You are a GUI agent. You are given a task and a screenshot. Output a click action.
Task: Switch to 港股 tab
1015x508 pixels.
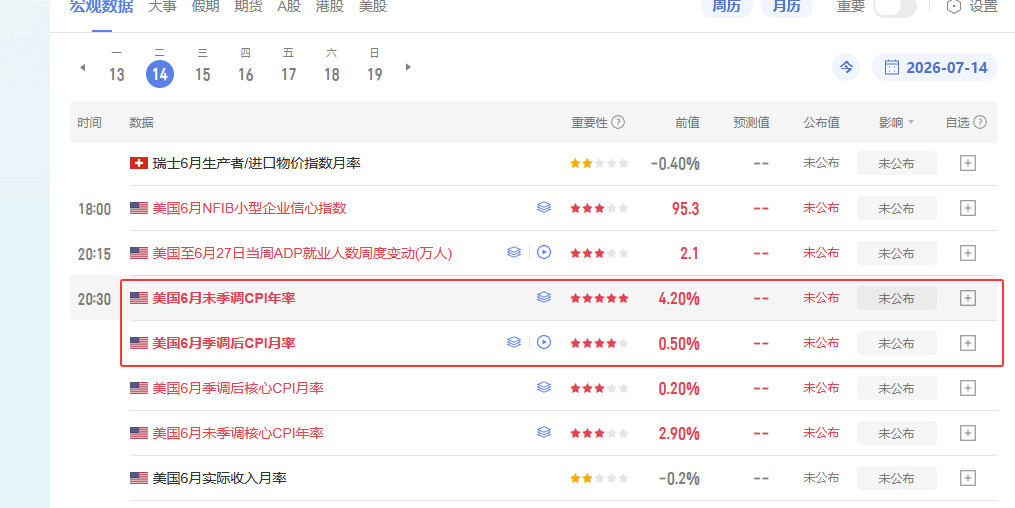[329, 6]
